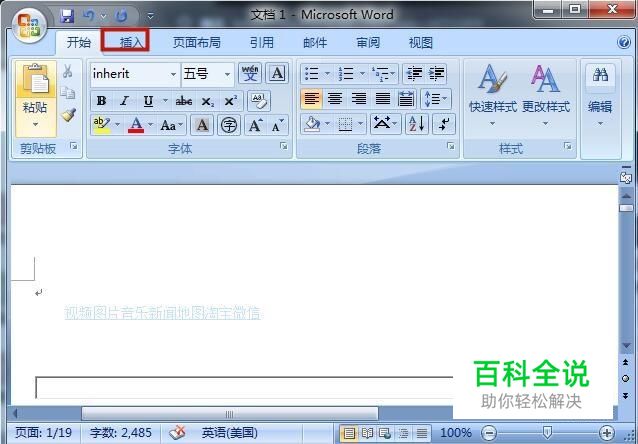Center align the text

click(x=335, y=99)
